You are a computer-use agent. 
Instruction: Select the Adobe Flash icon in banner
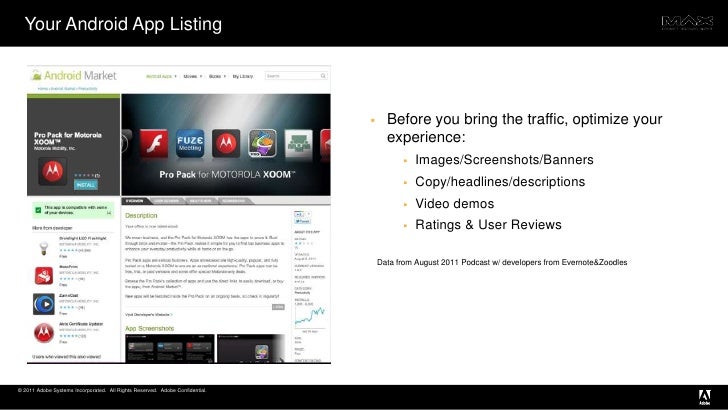(x=154, y=143)
